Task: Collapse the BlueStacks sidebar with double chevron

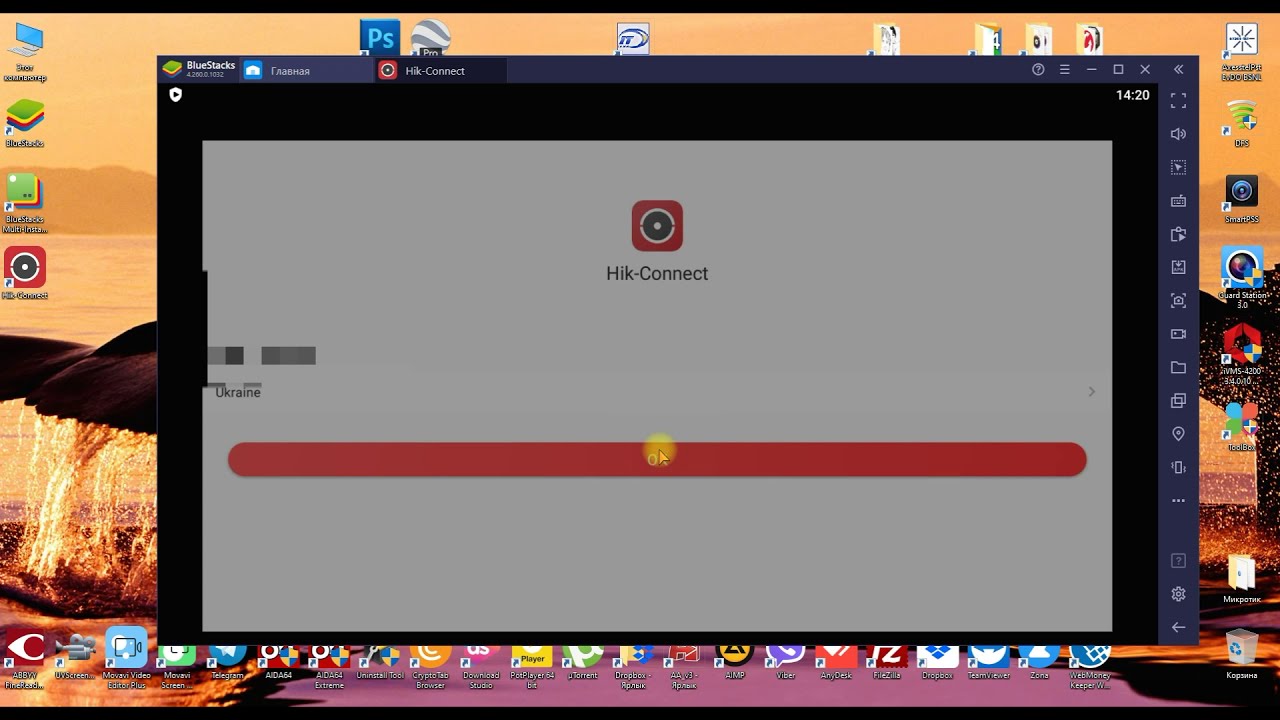Action: [x=1178, y=70]
